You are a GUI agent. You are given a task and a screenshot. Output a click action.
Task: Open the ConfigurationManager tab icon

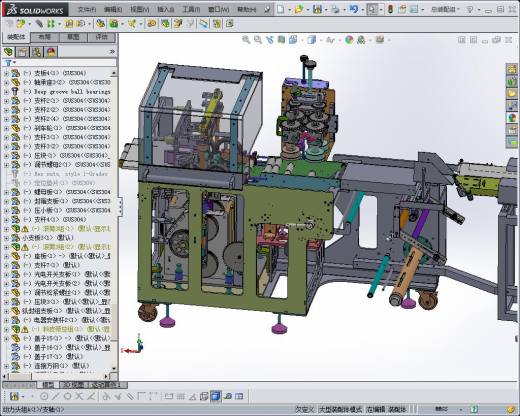pyautogui.click(x=37, y=52)
